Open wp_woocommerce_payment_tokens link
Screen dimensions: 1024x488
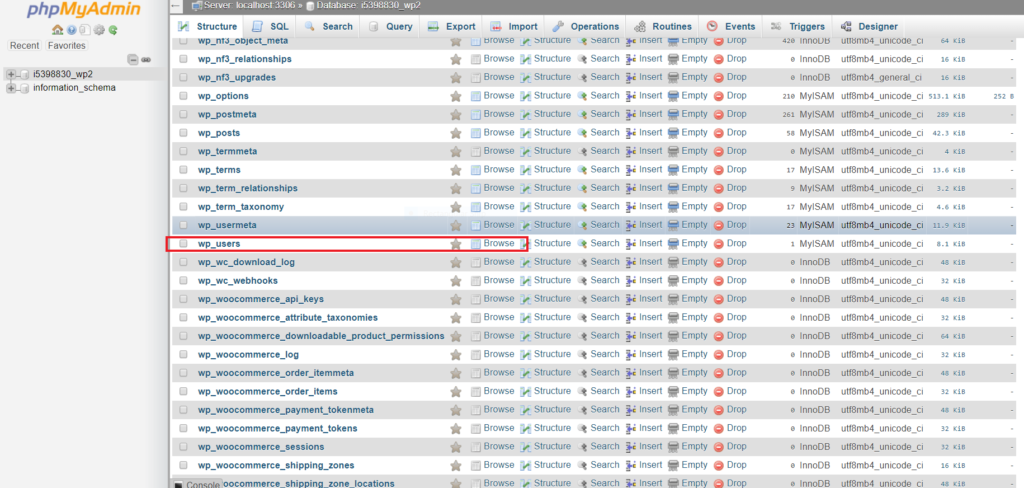coord(278,429)
